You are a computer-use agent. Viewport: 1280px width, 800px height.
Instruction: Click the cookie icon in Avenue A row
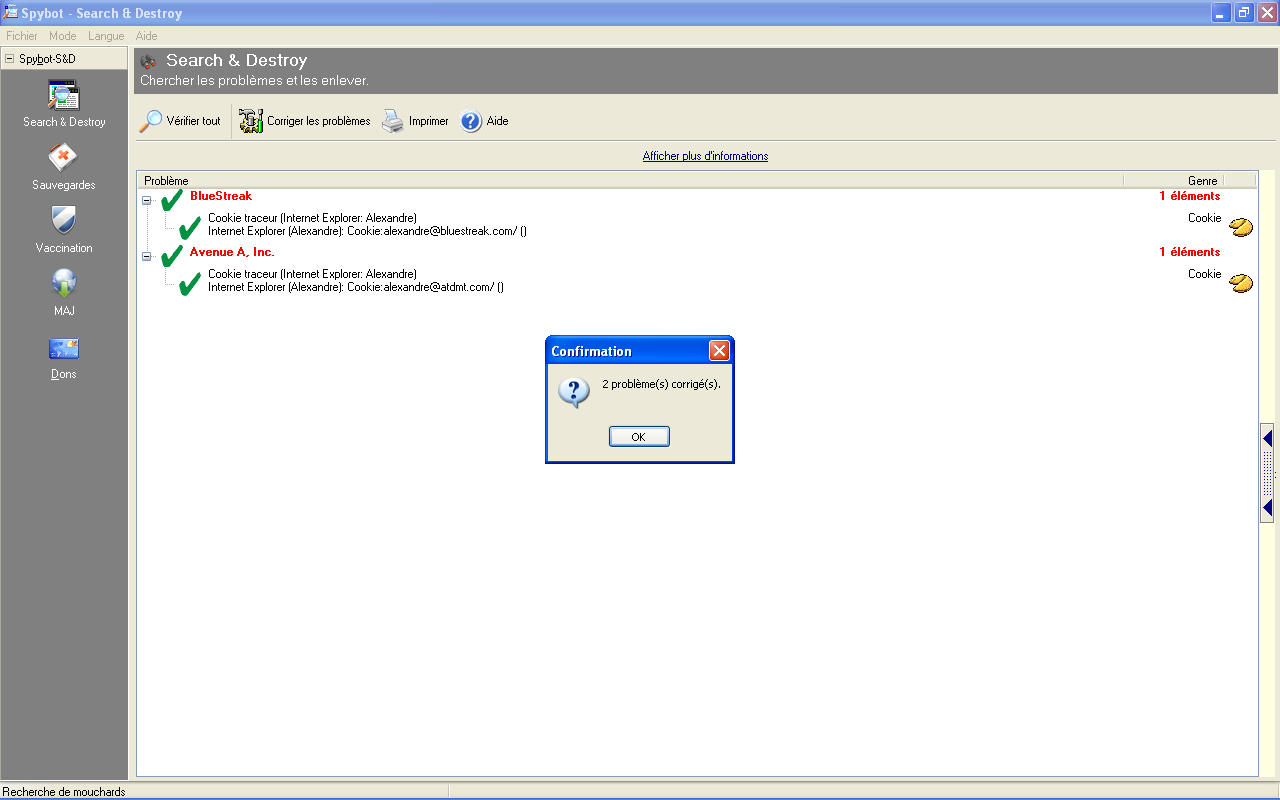1241,283
